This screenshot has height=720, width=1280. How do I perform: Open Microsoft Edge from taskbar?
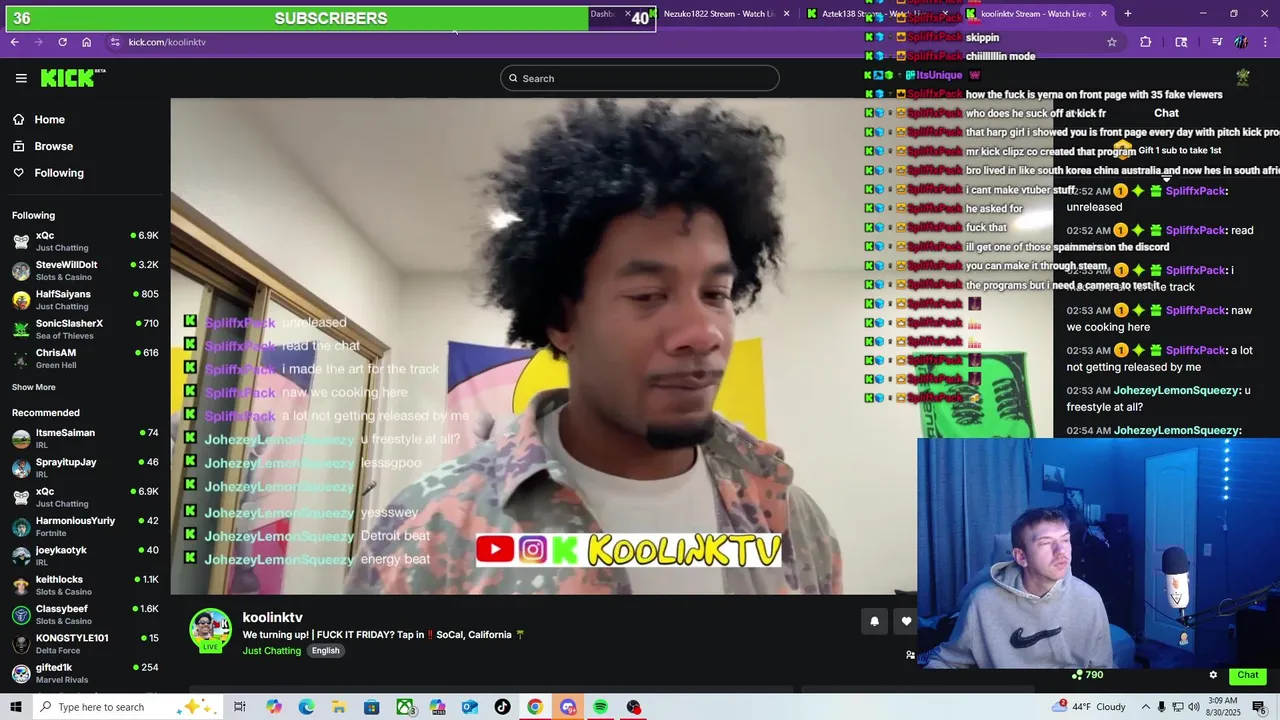306,707
